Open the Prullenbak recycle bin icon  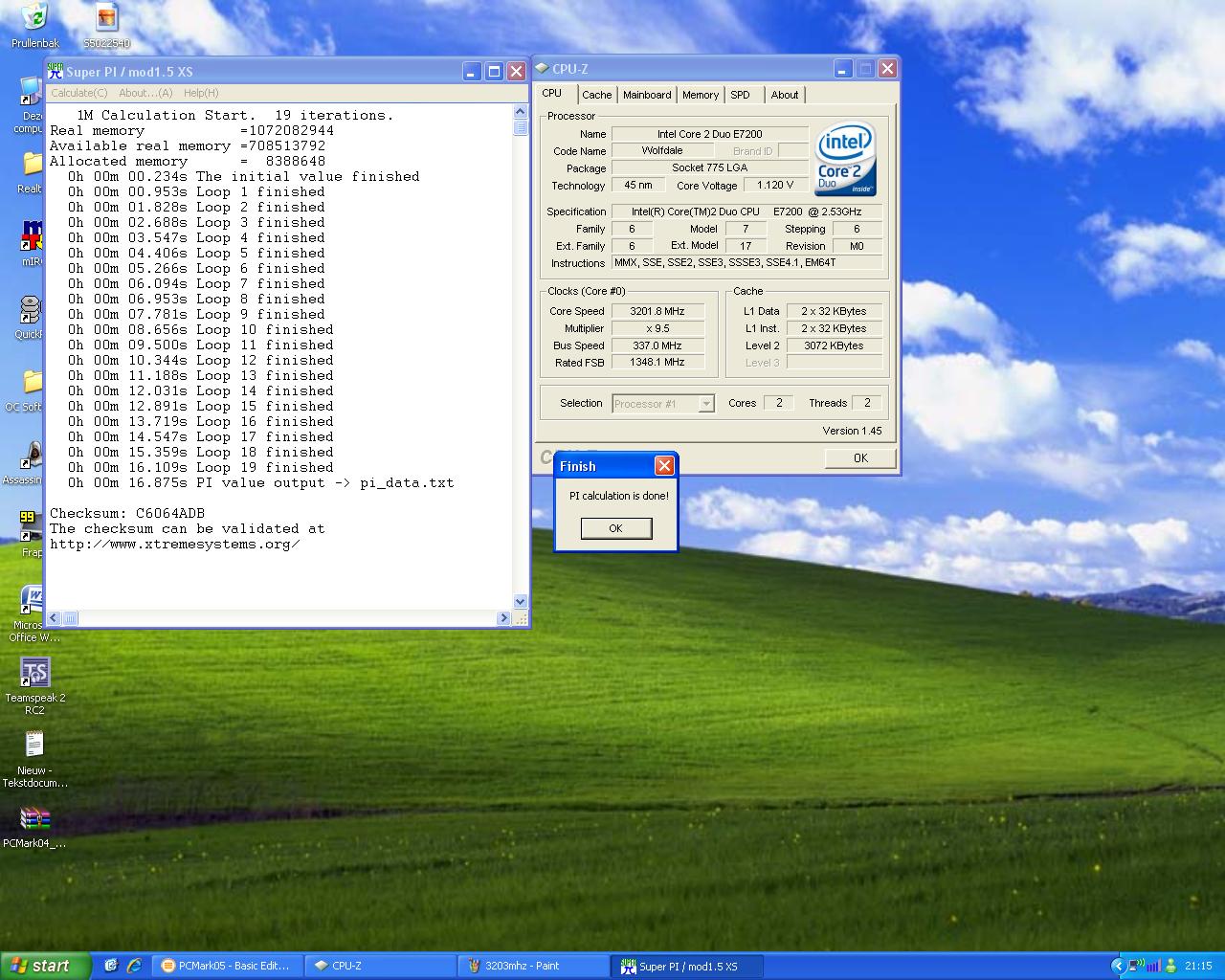click(34, 17)
